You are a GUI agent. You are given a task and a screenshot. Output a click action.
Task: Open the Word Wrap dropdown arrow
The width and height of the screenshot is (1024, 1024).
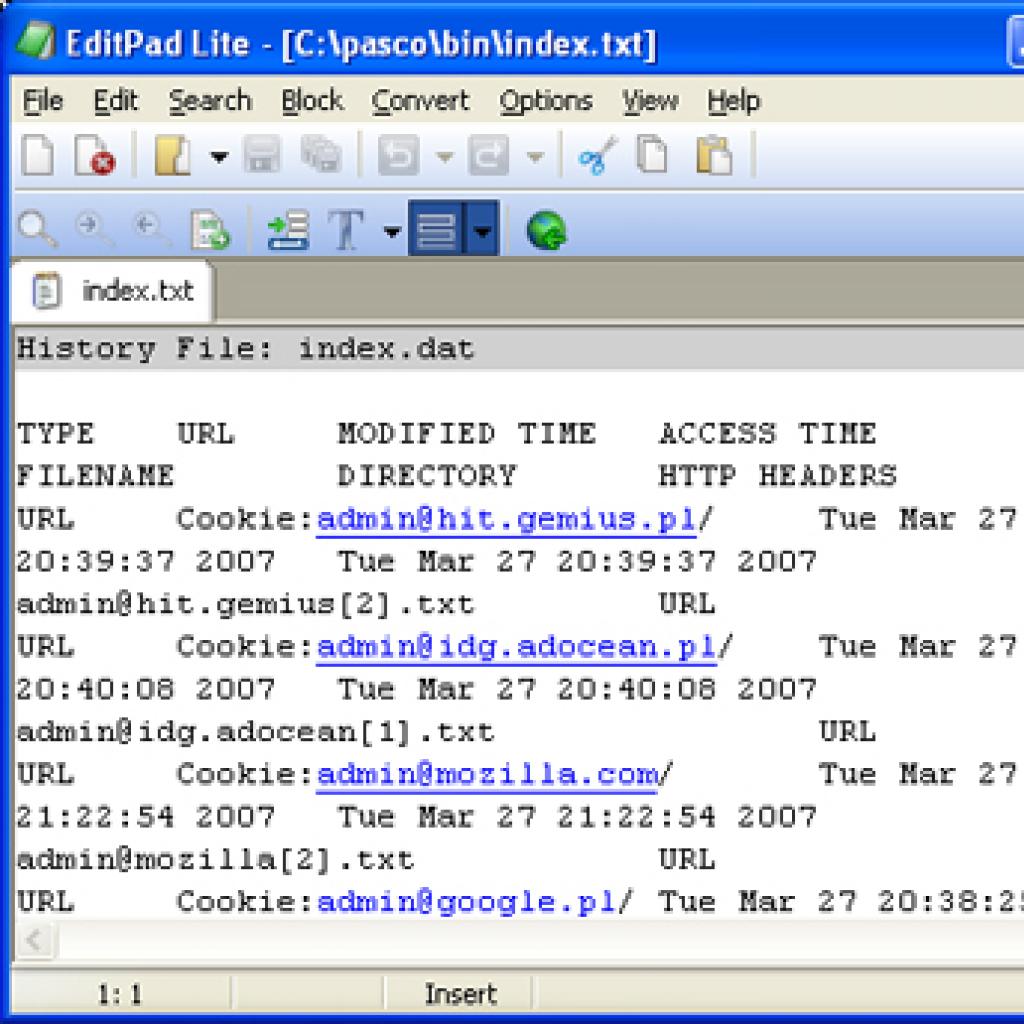tap(482, 229)
